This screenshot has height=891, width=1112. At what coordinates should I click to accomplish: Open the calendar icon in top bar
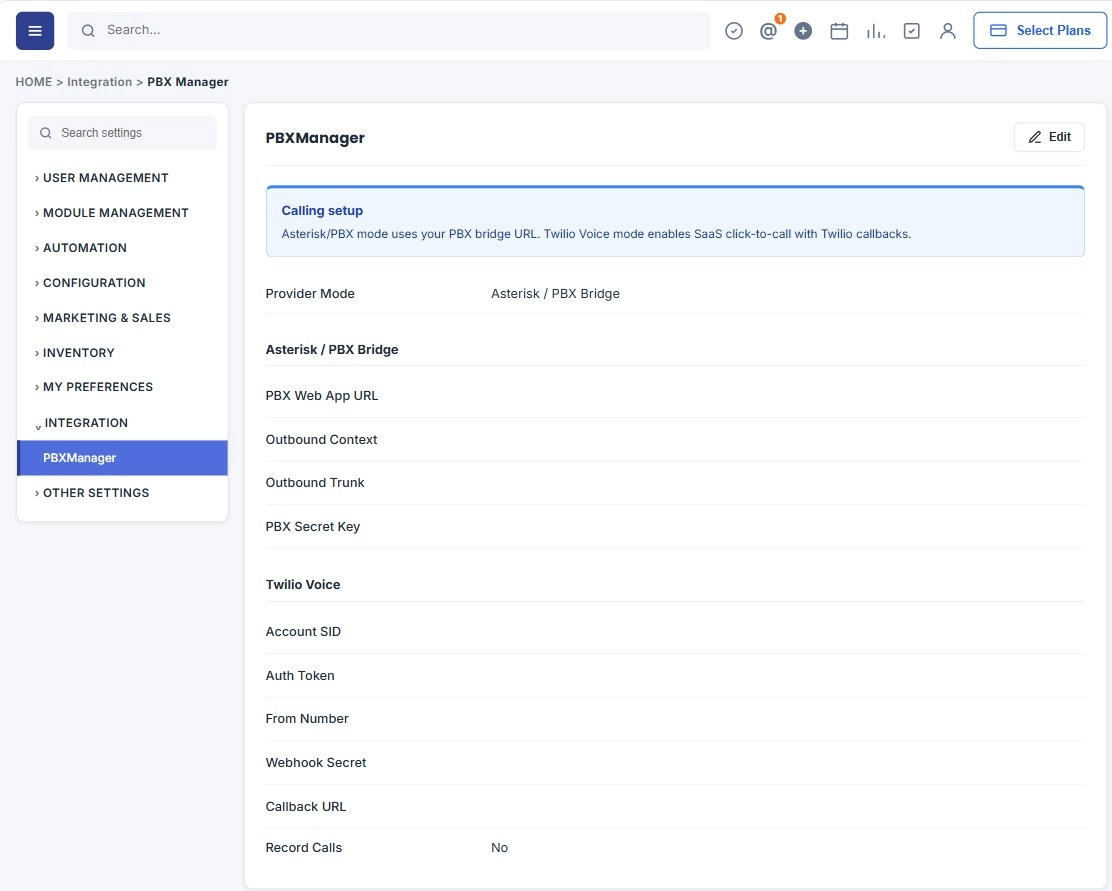(x=839, y=31)
